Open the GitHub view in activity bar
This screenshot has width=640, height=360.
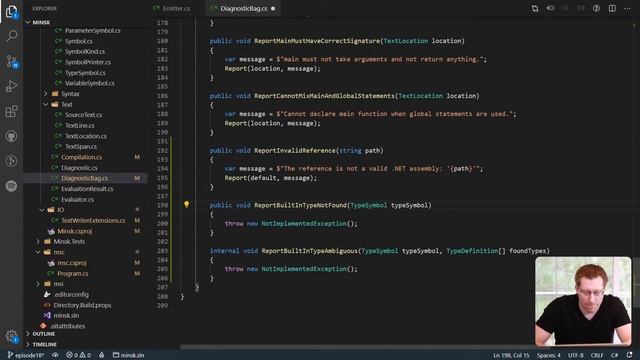click(x=11, y=136)
